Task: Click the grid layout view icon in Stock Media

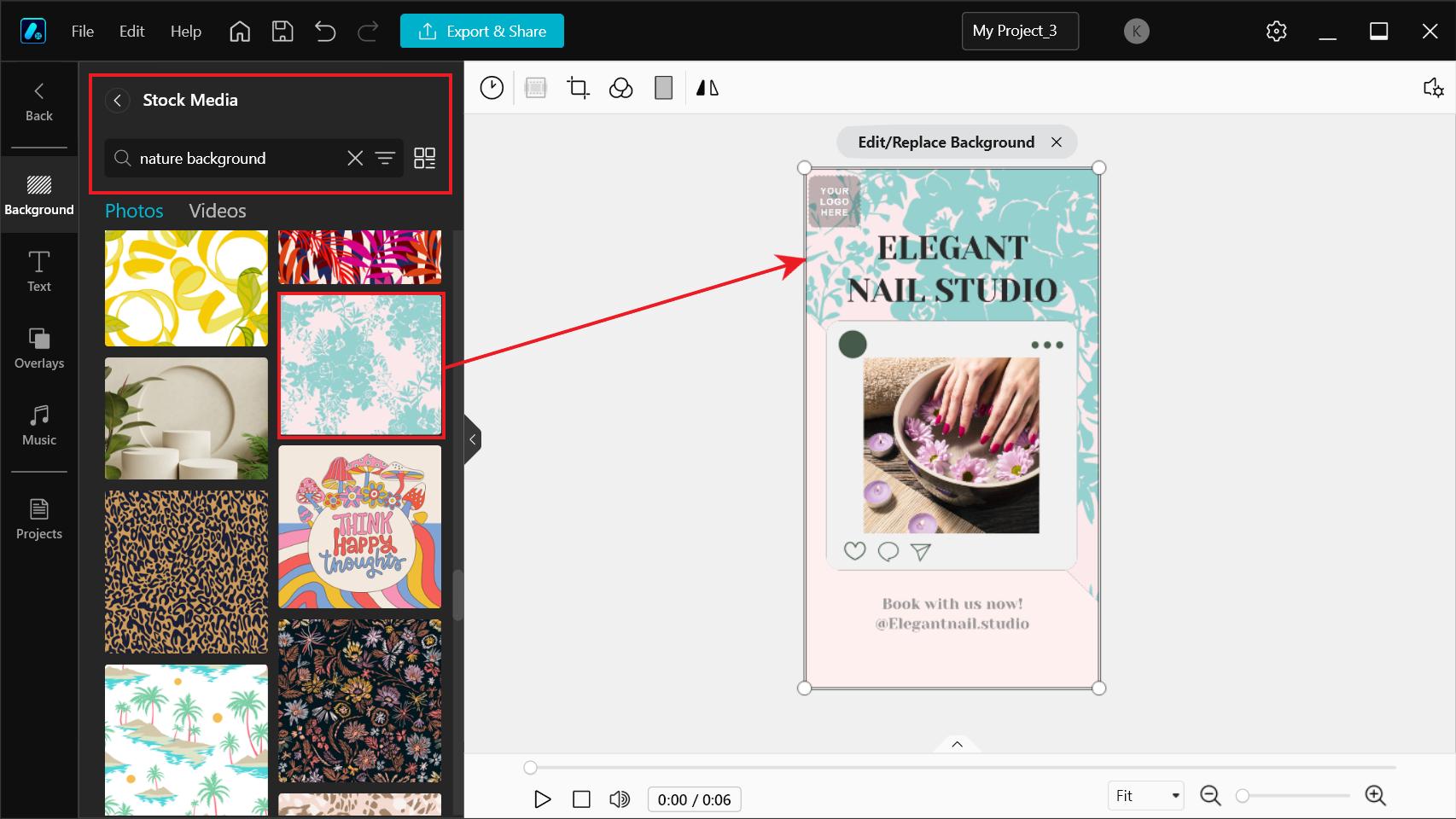Action: pos(424,158)
